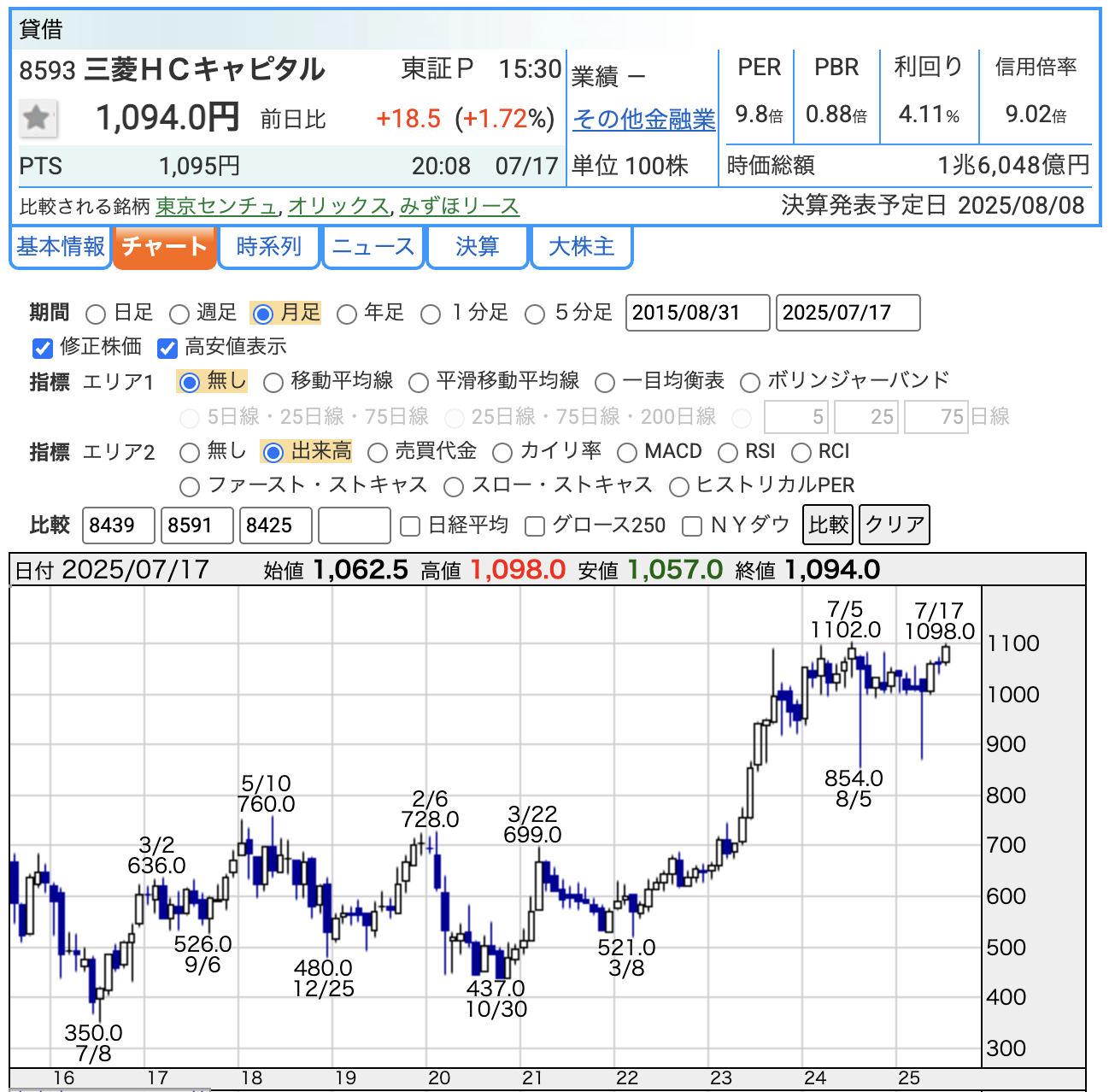Screen dimensions: 1109x1092
Task: Click the PER 9.8倍 value
Action: (x=759, y=114)
